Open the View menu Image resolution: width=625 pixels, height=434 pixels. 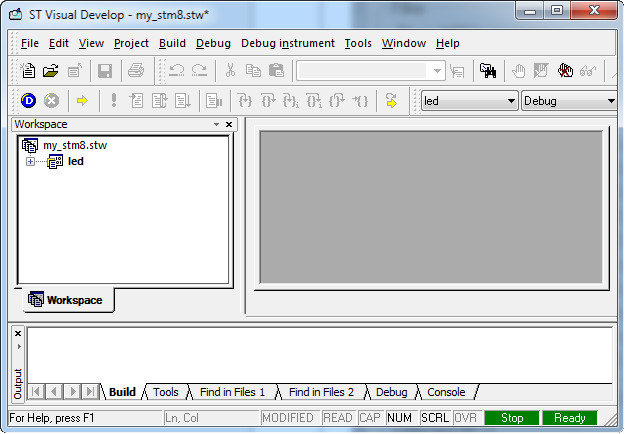coord(91,43)
